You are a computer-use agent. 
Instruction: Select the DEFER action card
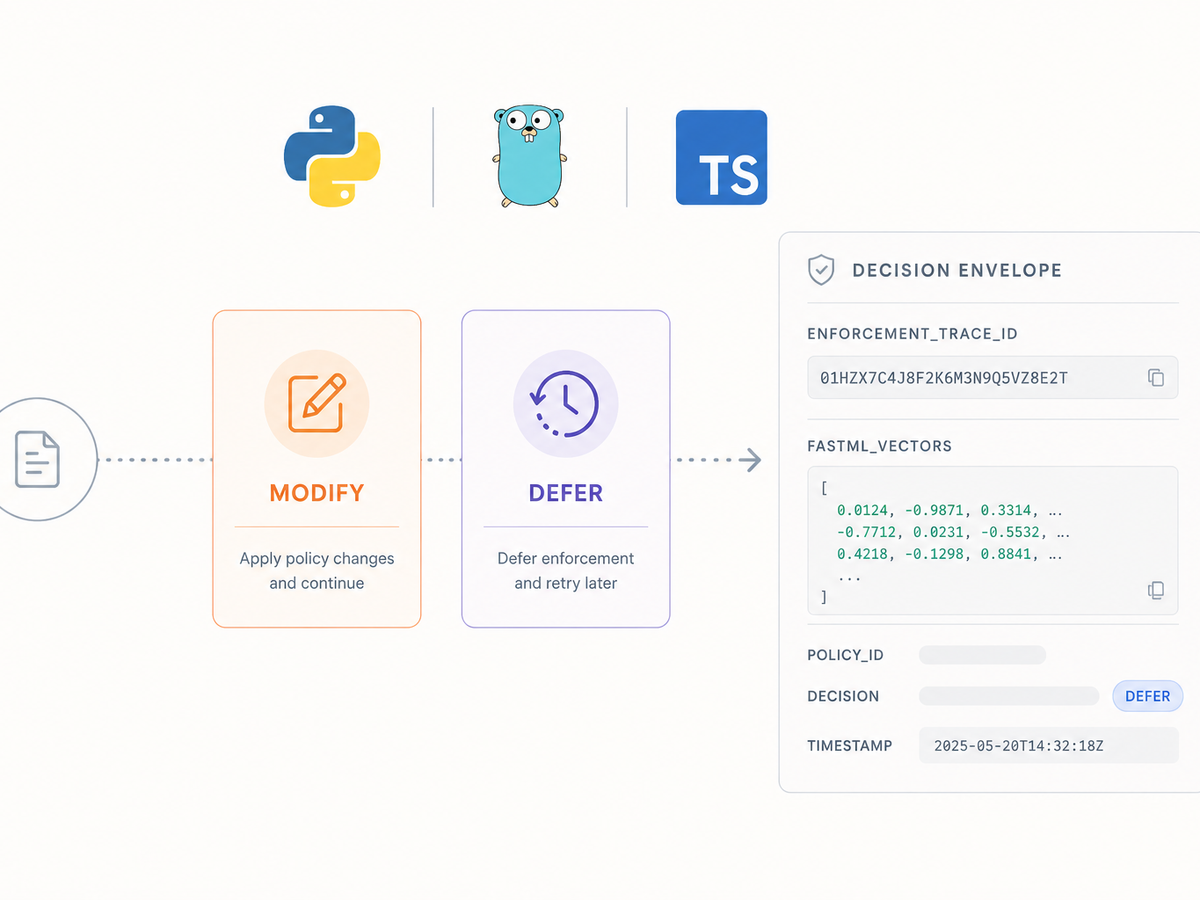pyautogui.click(x=565, y=469)
